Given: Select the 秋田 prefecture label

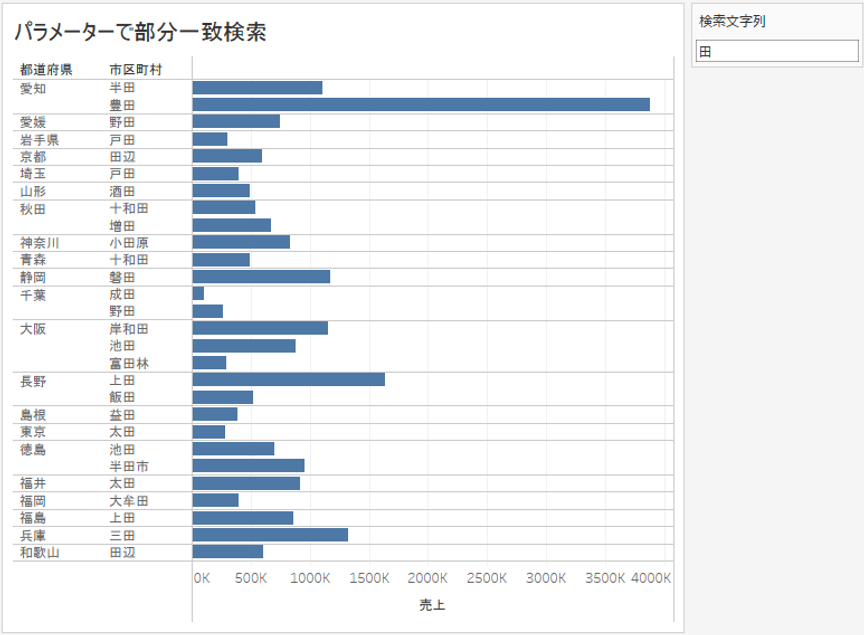Looking at the screenshot, I should [x=33, y=209].
